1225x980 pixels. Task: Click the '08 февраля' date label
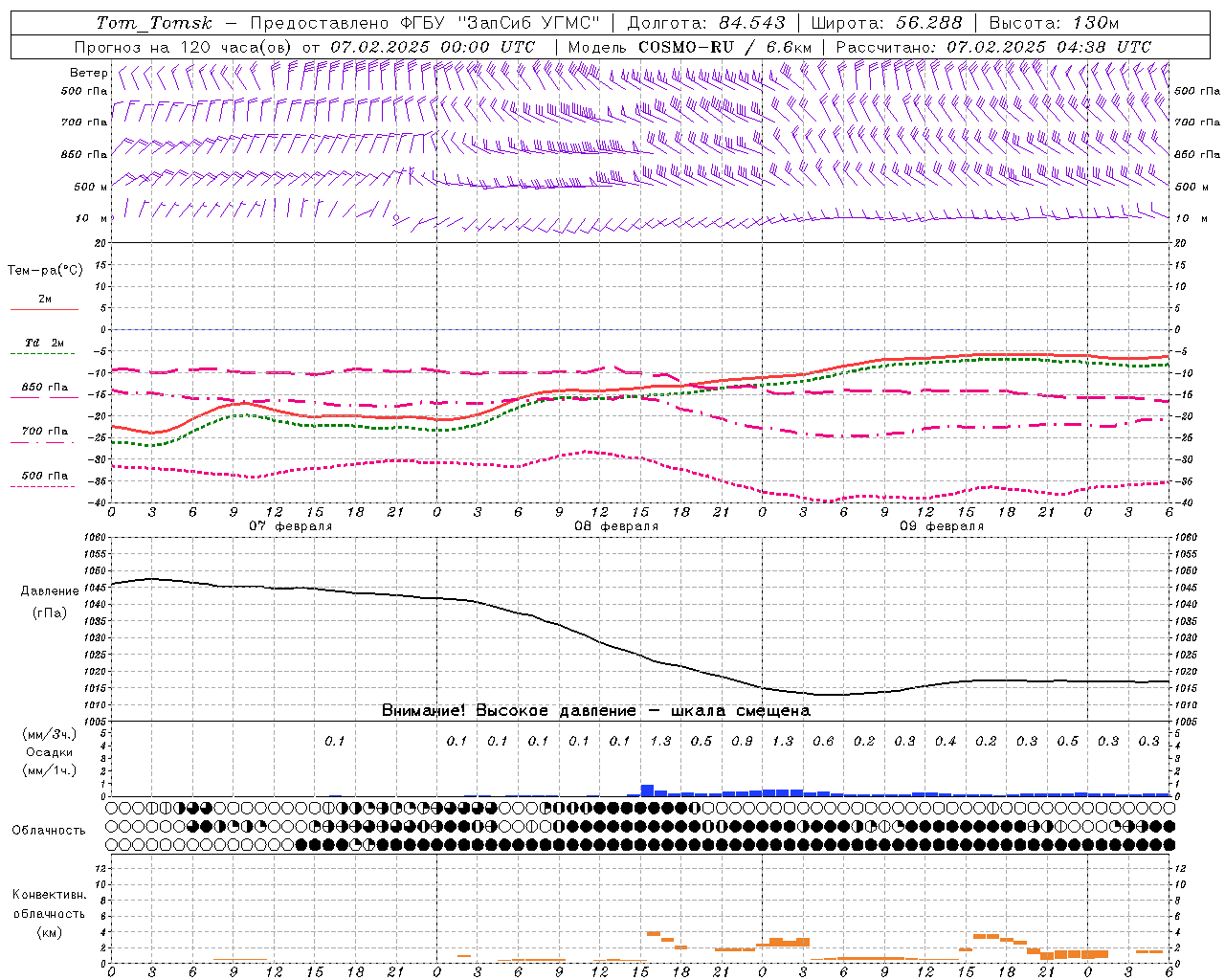coord(616,526)
